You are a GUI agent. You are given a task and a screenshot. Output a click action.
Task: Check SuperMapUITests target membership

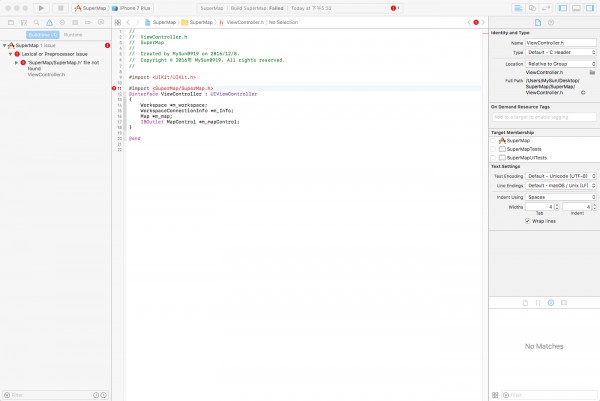tap(493, 158)
